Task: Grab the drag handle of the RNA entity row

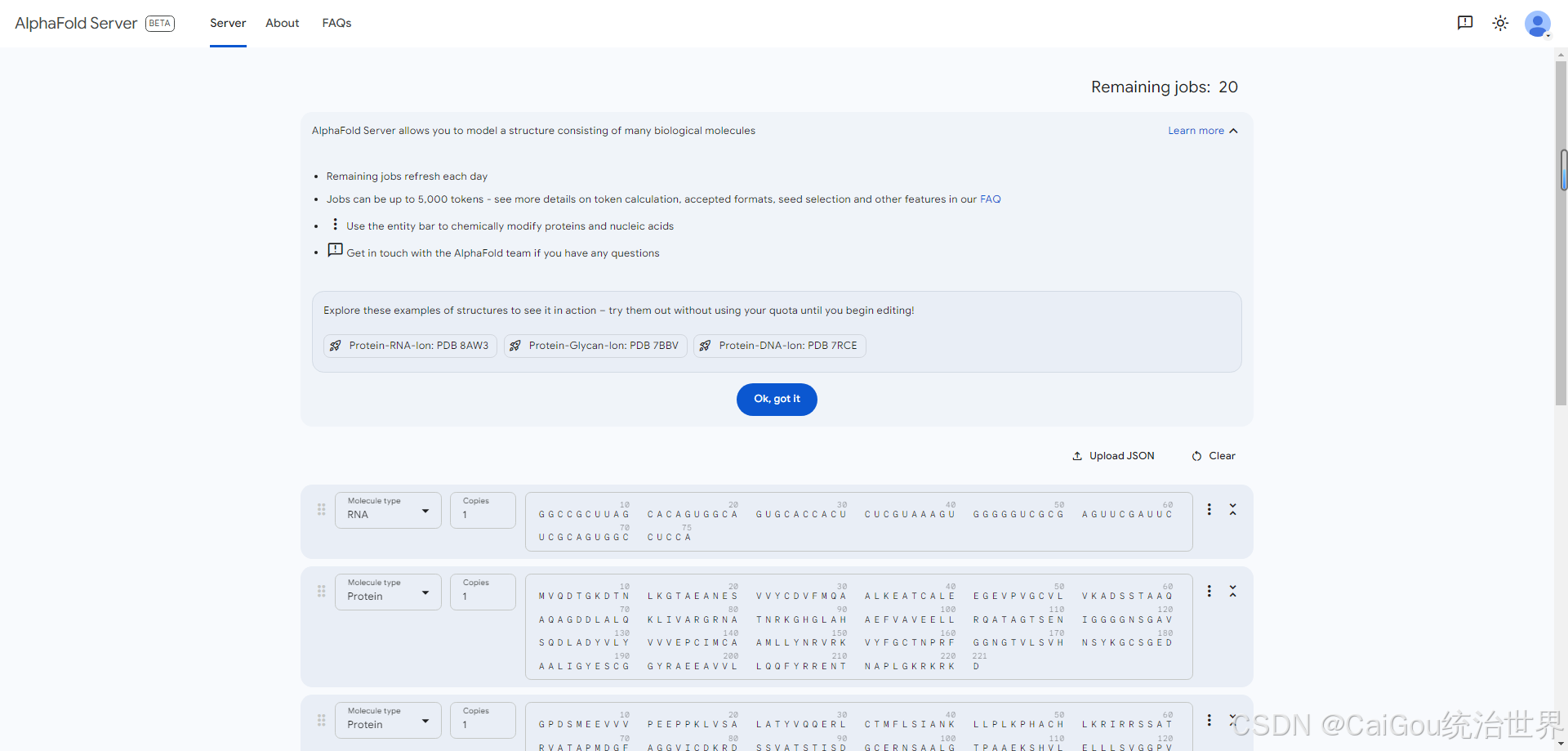Action: click(321, 509)
